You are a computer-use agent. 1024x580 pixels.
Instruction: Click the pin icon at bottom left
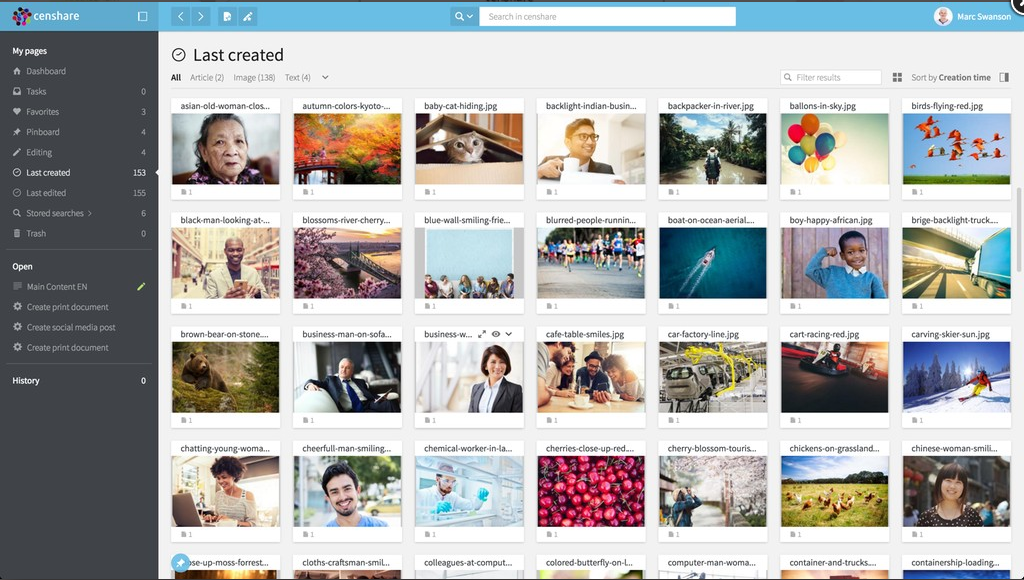(180, 562)
